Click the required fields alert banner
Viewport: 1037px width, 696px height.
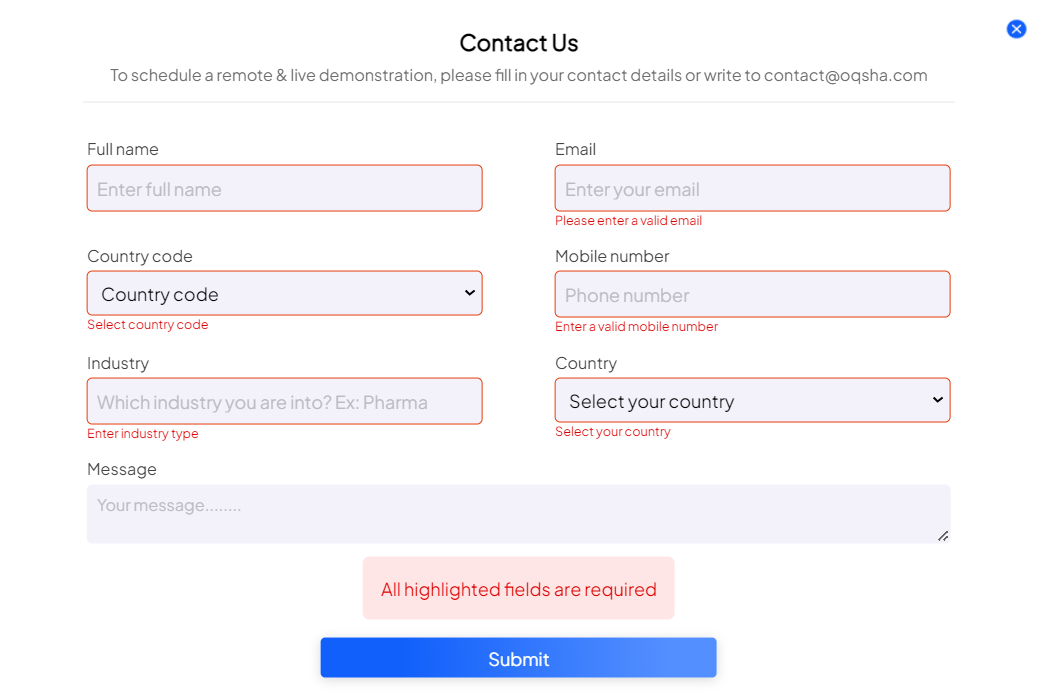(x=518, y=589)
